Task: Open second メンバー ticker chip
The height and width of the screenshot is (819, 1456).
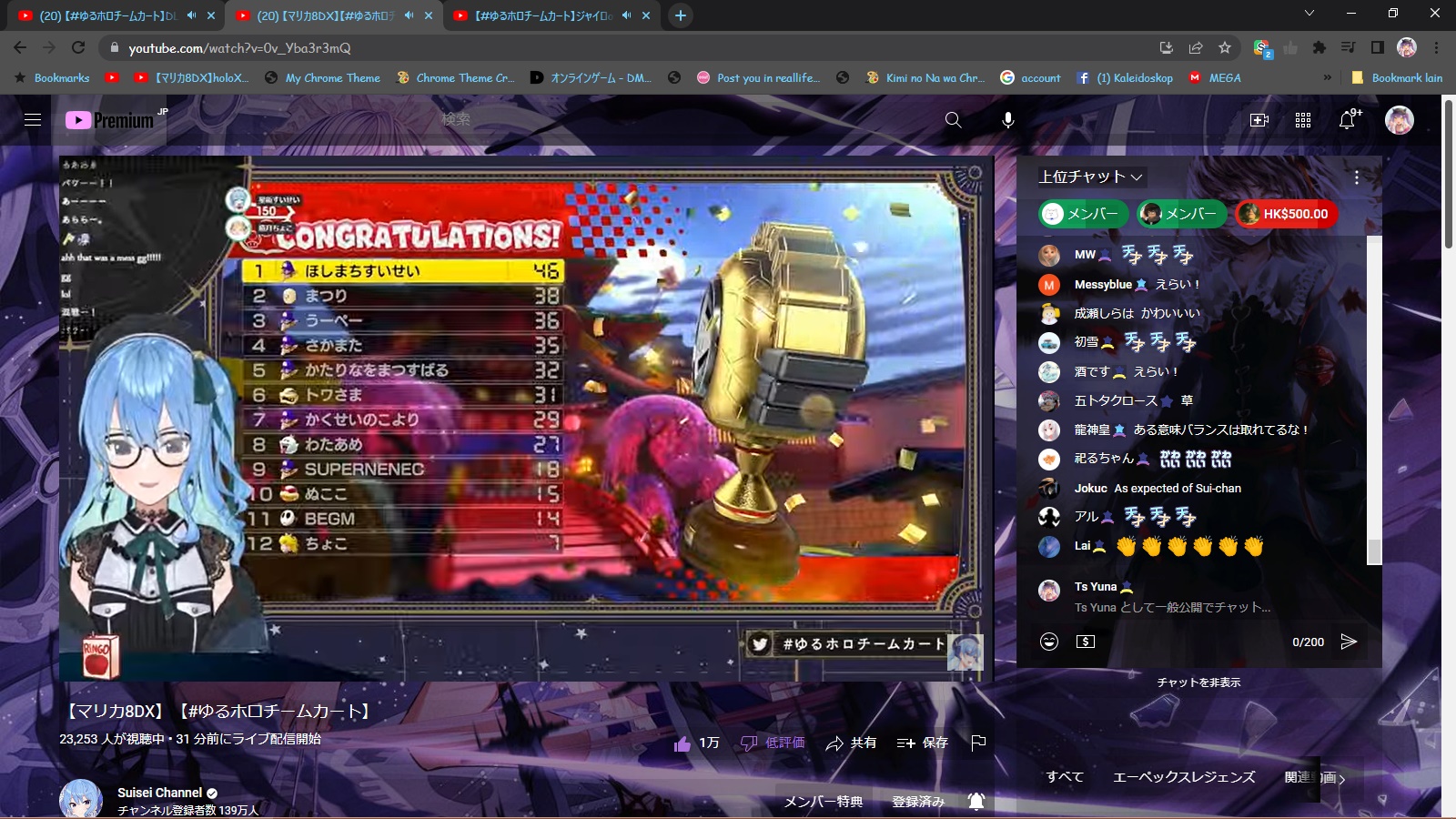Action: pos(1181,214)
